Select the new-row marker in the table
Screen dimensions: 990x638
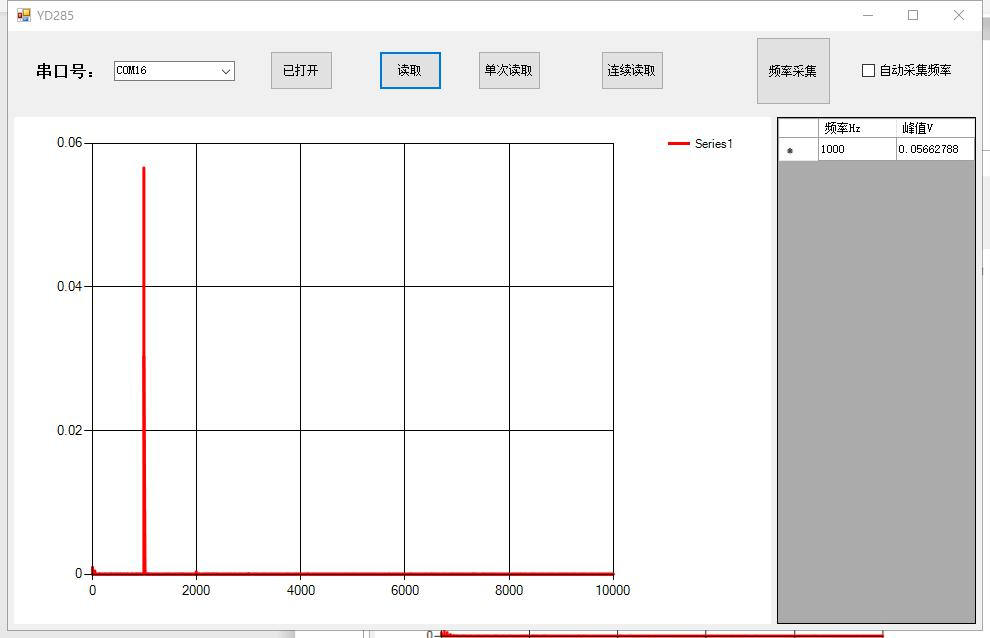(798, 150)
